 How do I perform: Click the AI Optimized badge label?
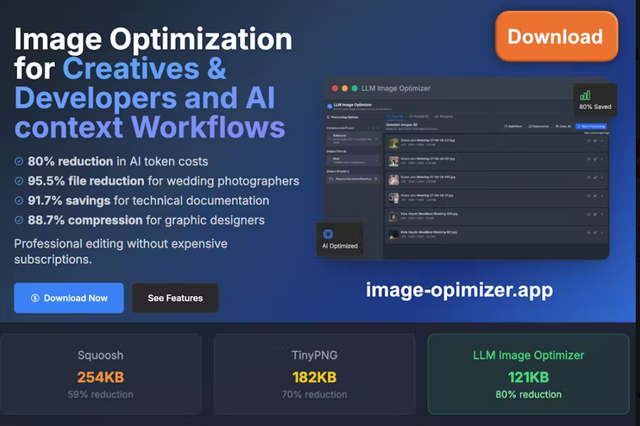point(340,246)
